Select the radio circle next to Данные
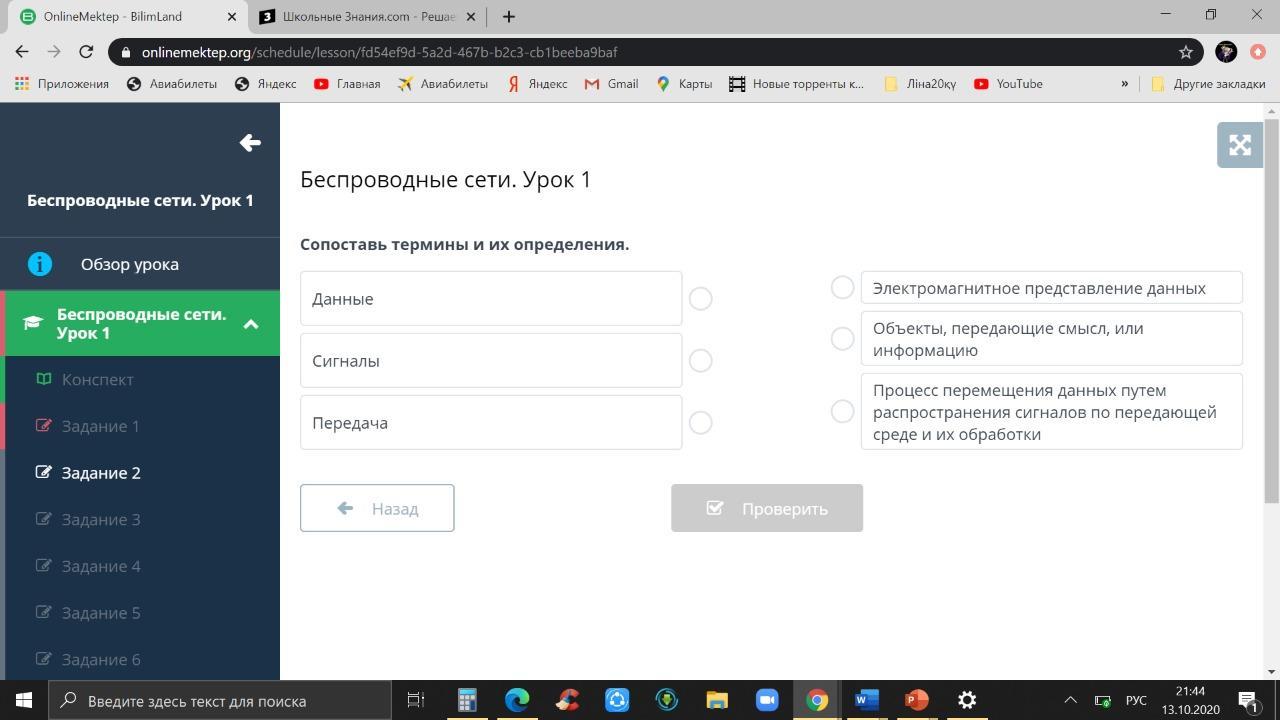Image resolution: width=1280 pixels, height=720 pixels. 700,299
